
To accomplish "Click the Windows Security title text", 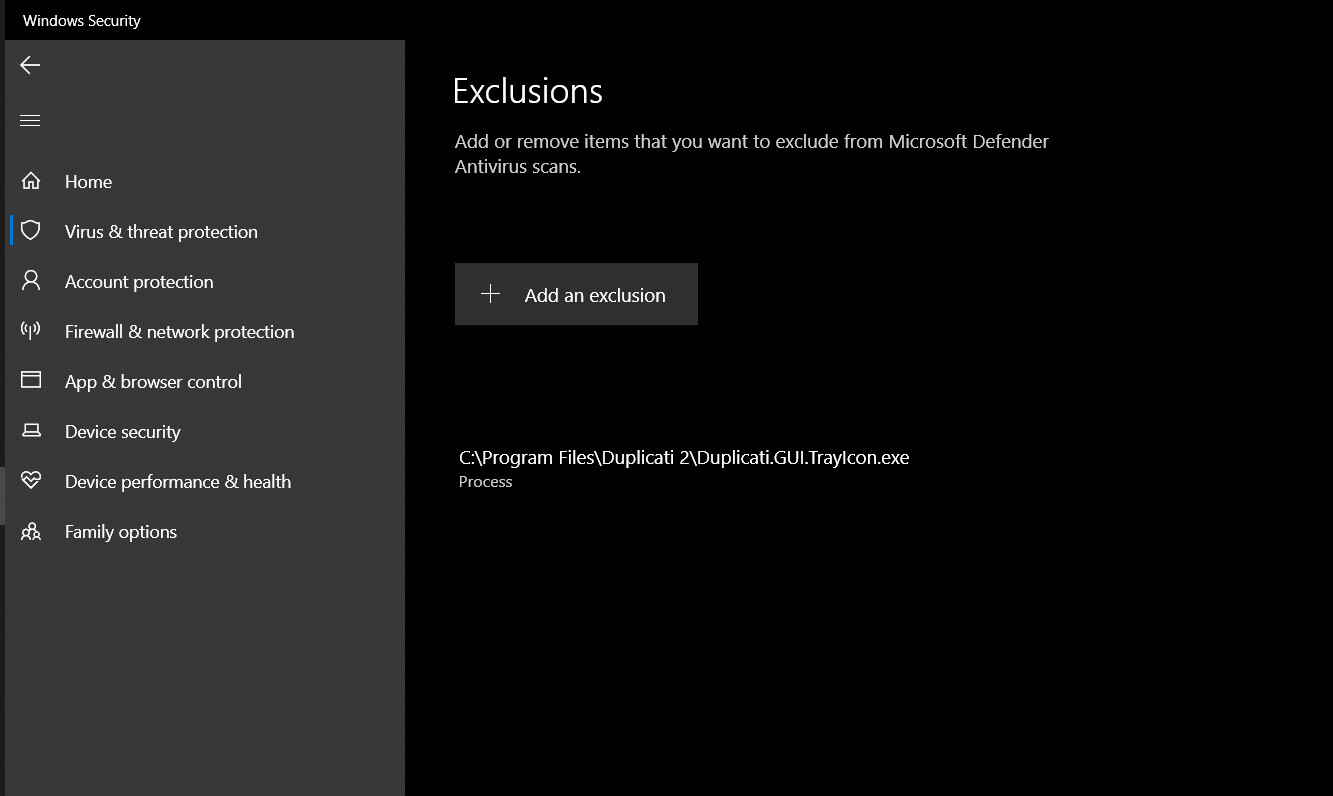I will tap(82, 20).
